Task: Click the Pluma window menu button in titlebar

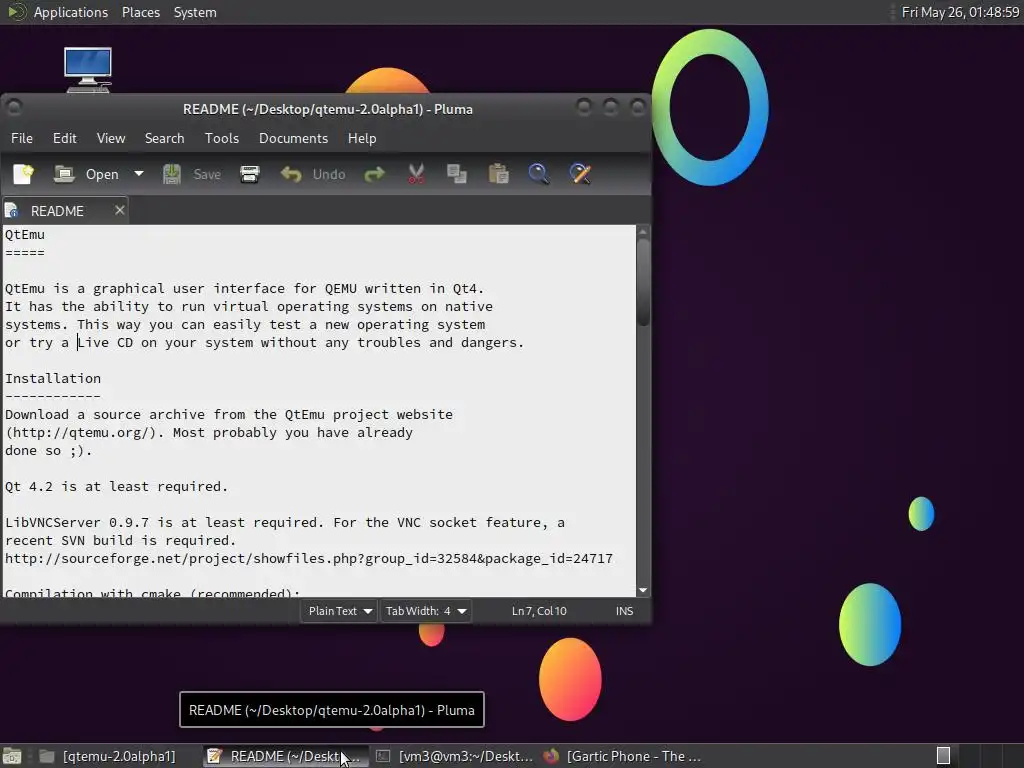Action: (x=14, y=107)
